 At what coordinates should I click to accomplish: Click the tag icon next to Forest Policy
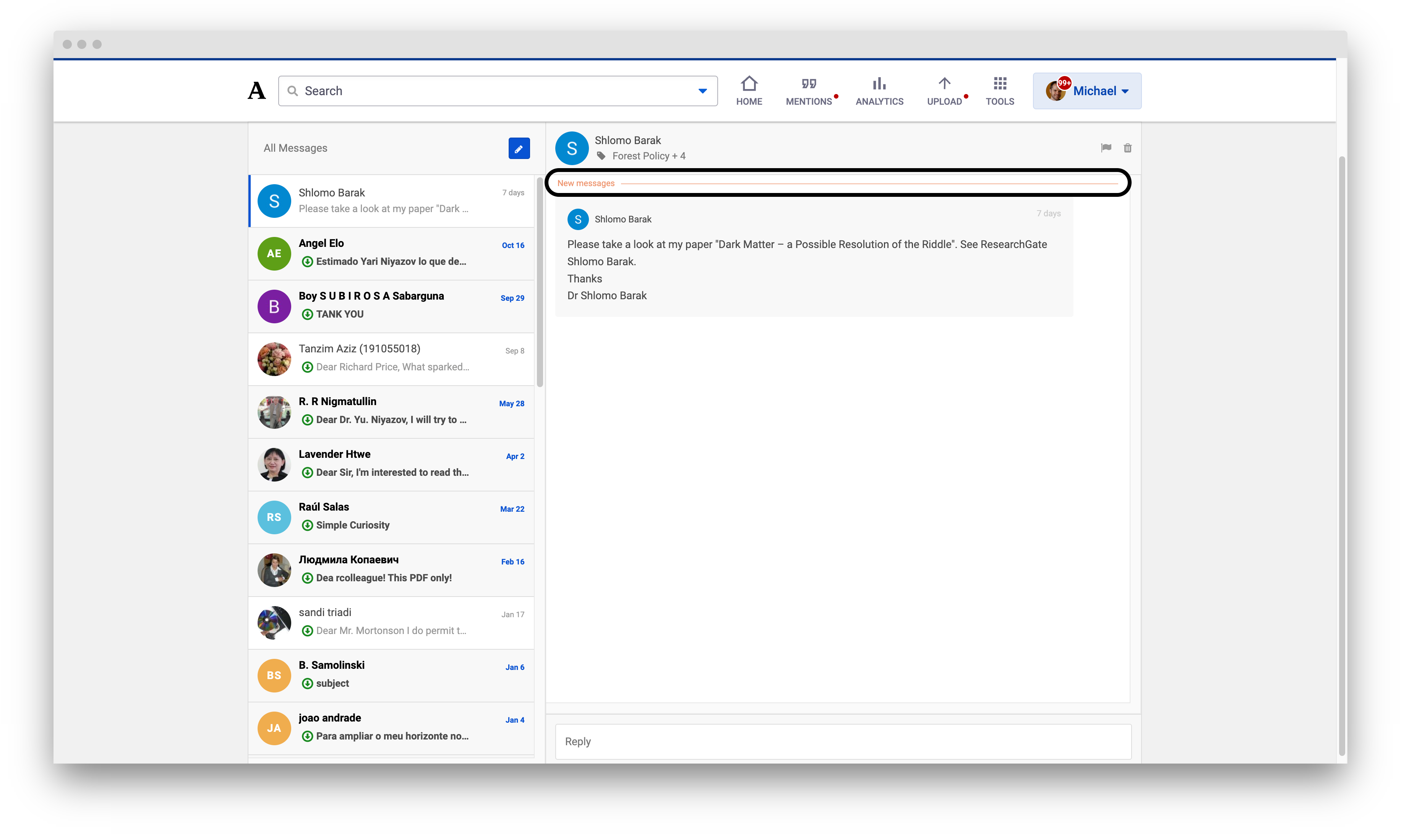tap(601, 156)
